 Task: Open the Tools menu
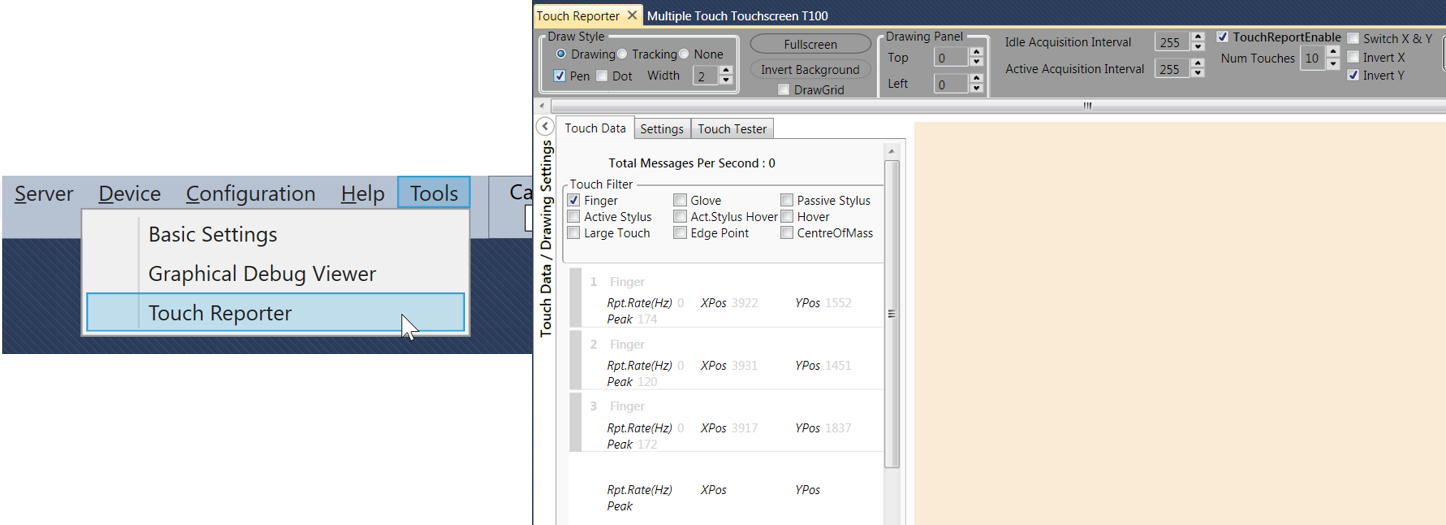coord(433,193)
